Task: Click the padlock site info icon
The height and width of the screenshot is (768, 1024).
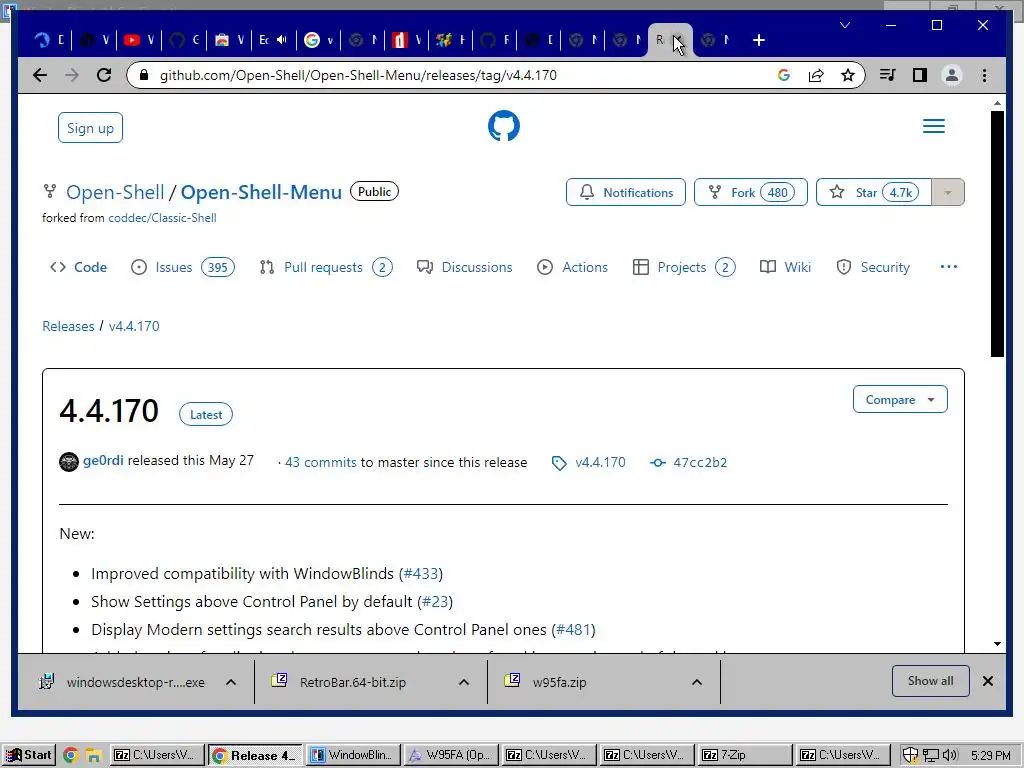Action: [x=144, y=75]
